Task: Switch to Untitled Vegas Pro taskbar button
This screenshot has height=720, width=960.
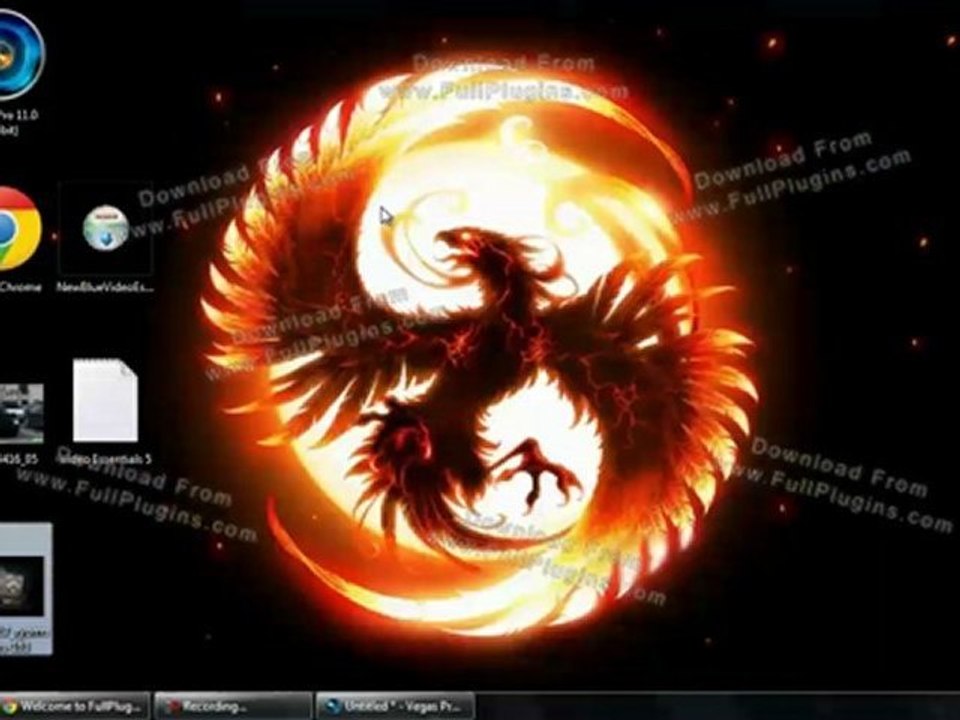Action: [x=396, y=706]
